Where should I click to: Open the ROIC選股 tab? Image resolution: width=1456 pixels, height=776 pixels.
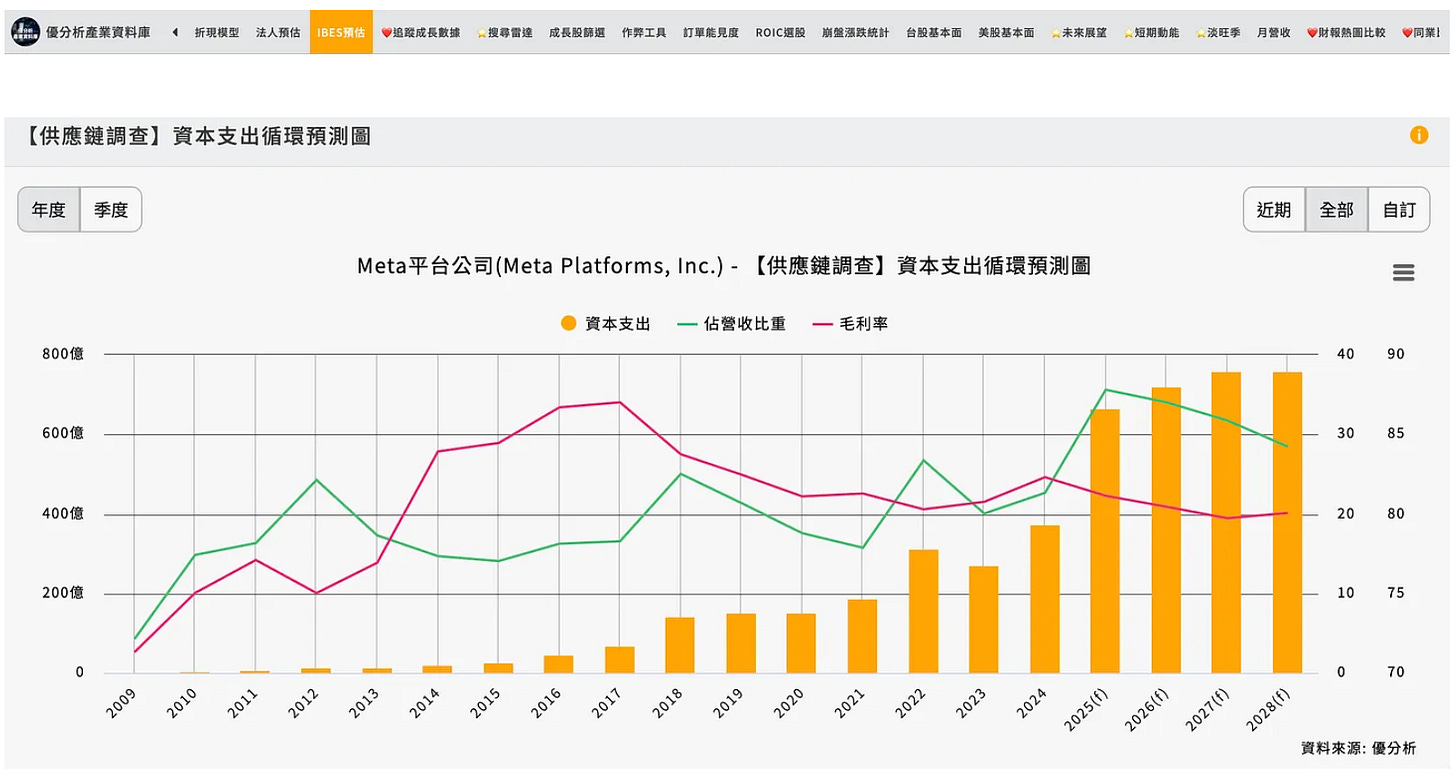pyautogui.click(x=780, y=33)
